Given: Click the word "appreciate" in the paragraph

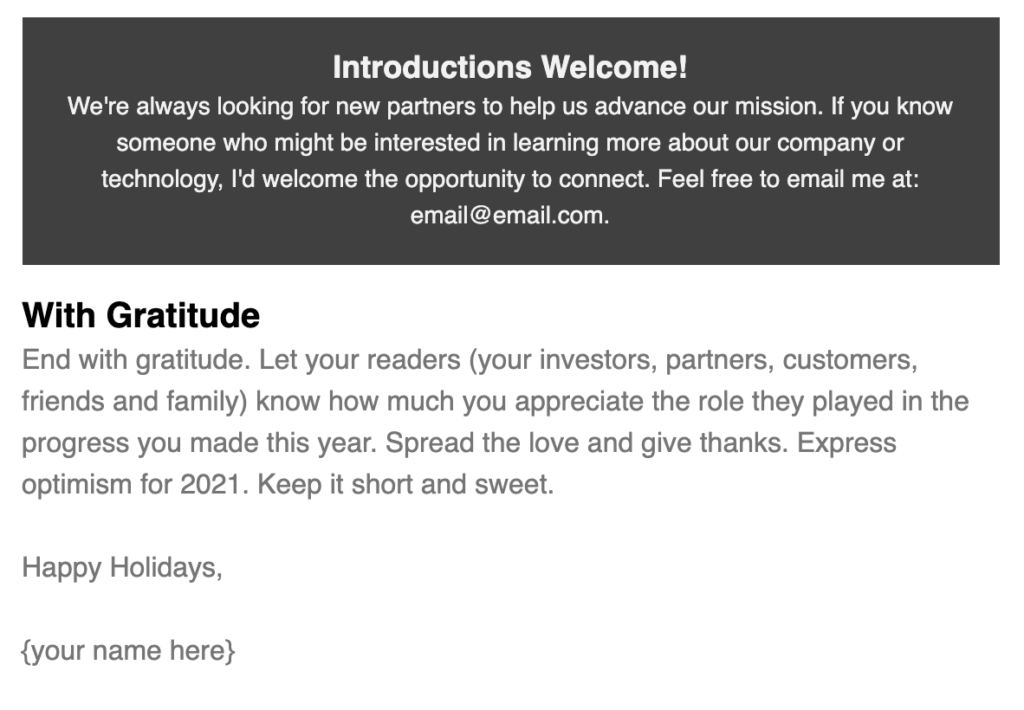Looking at the screenshot, I should (x=560, y=401).
